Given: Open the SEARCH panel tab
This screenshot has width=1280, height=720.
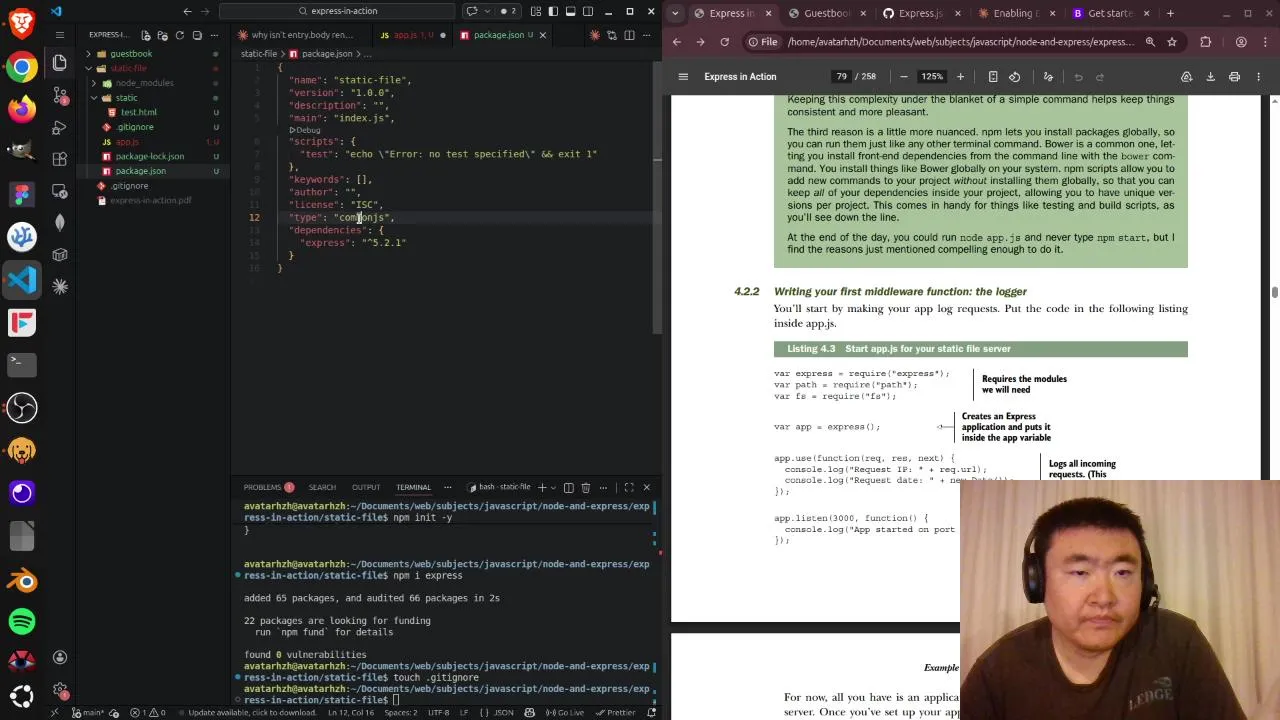Looking at the screenshot, I should point(322,487).
